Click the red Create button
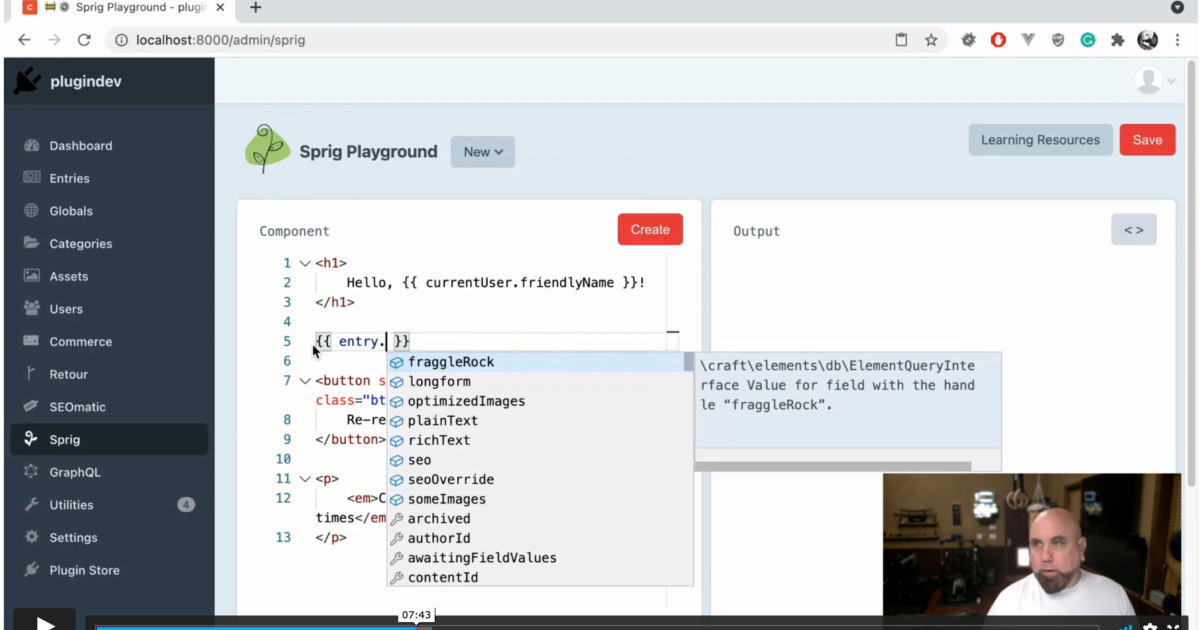This screenshot has width=1200, height=630. tap(650, 229)
